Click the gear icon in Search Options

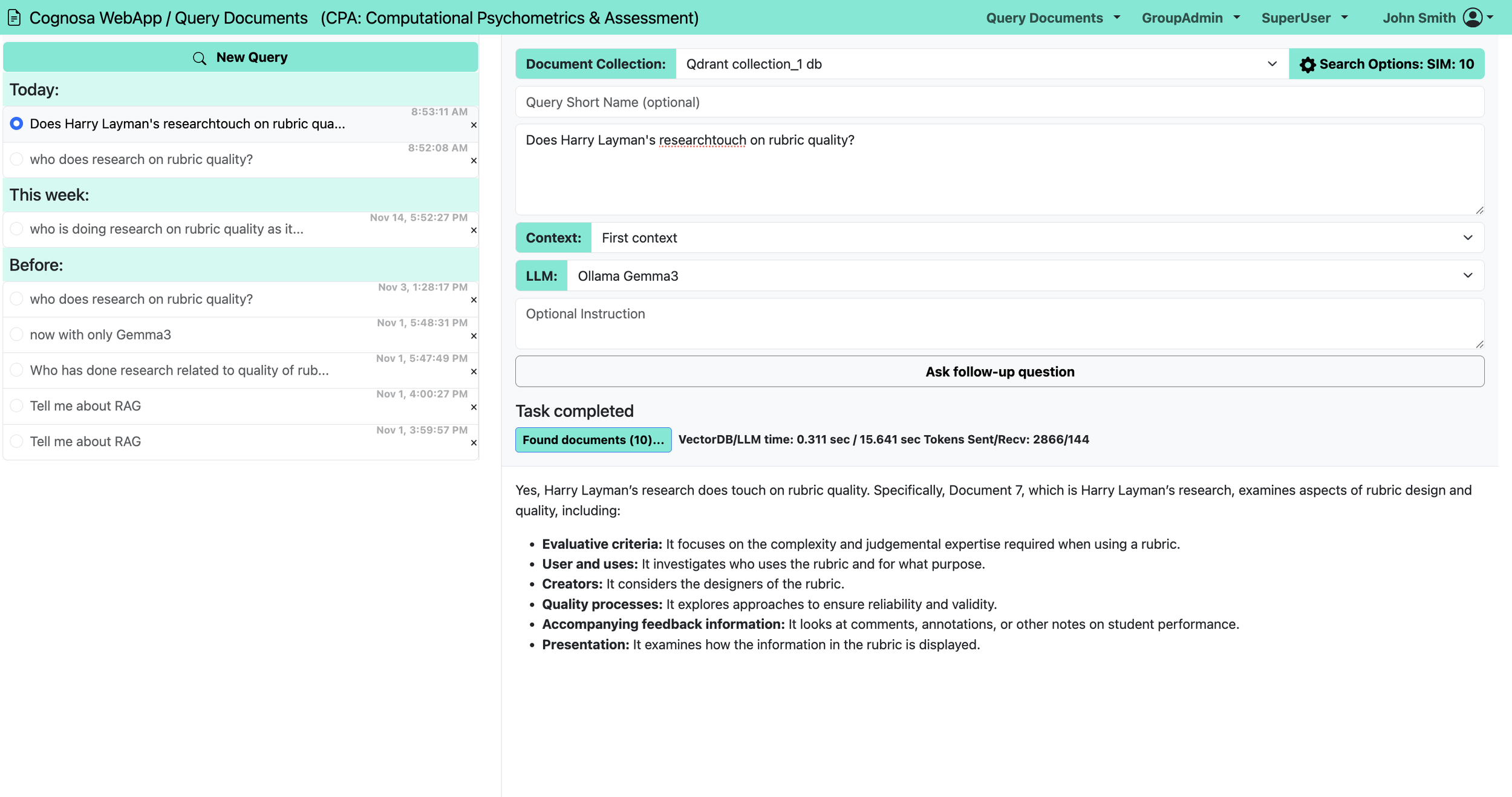point(1307,65)
